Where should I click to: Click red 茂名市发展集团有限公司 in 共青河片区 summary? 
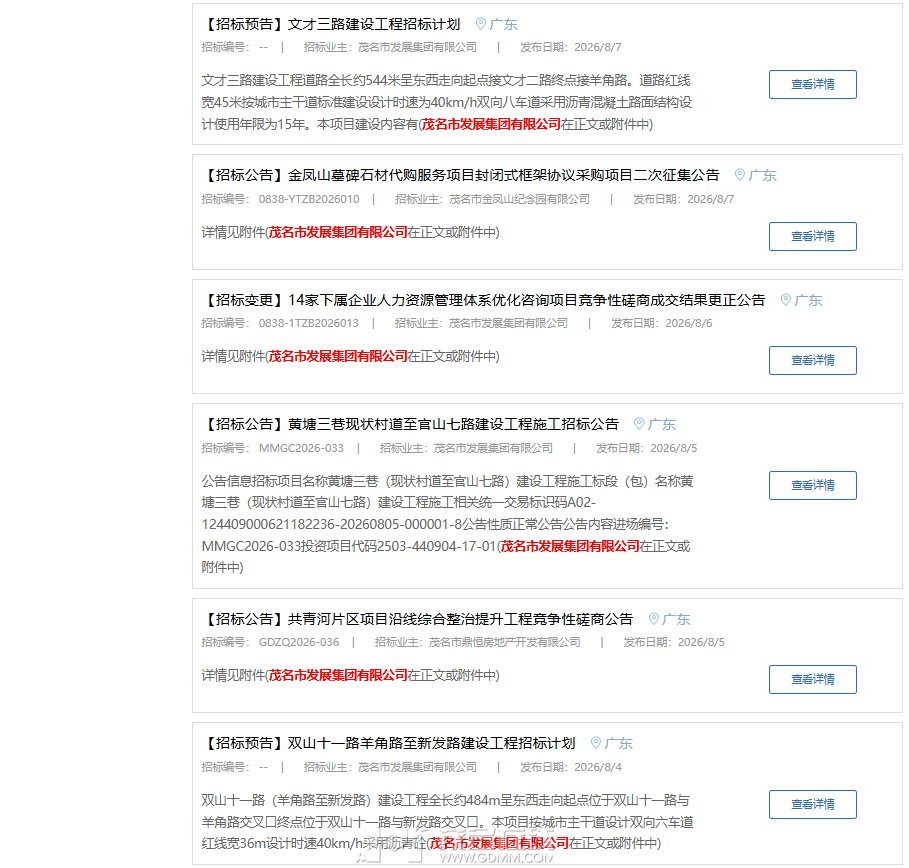338,675
